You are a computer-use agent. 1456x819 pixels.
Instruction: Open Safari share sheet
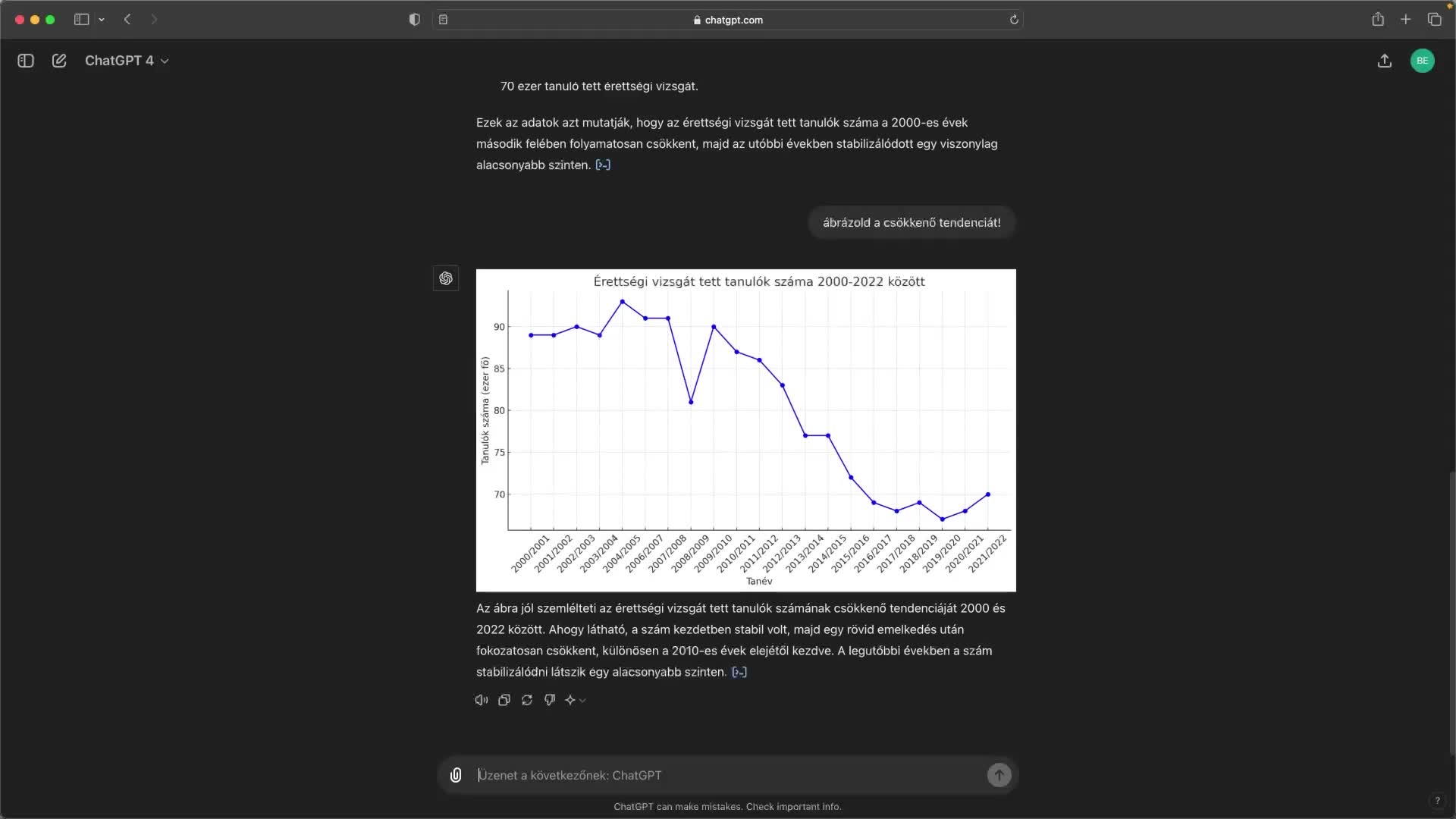click(1378, 20)
